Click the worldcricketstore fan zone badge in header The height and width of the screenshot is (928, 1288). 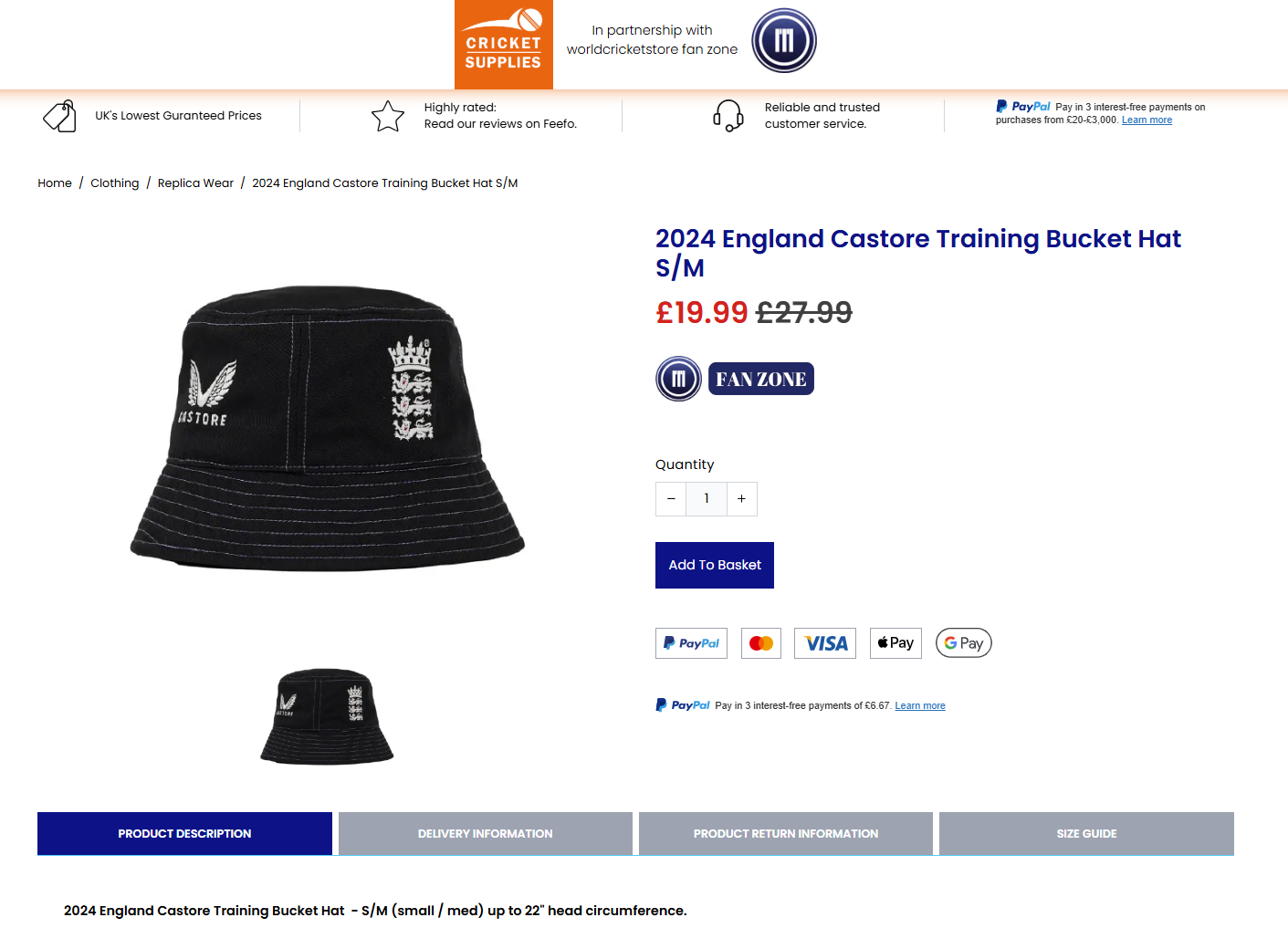(783, 40)
